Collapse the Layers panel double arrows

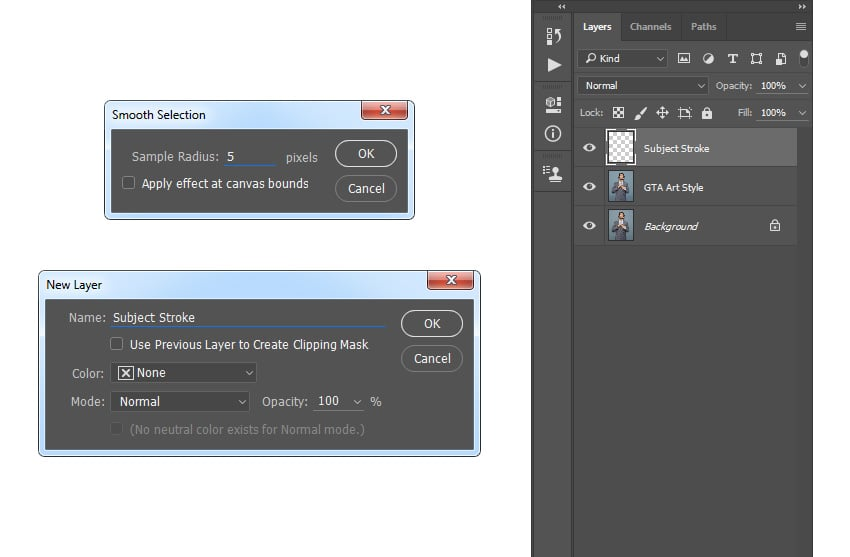click(x=802, y=7)
